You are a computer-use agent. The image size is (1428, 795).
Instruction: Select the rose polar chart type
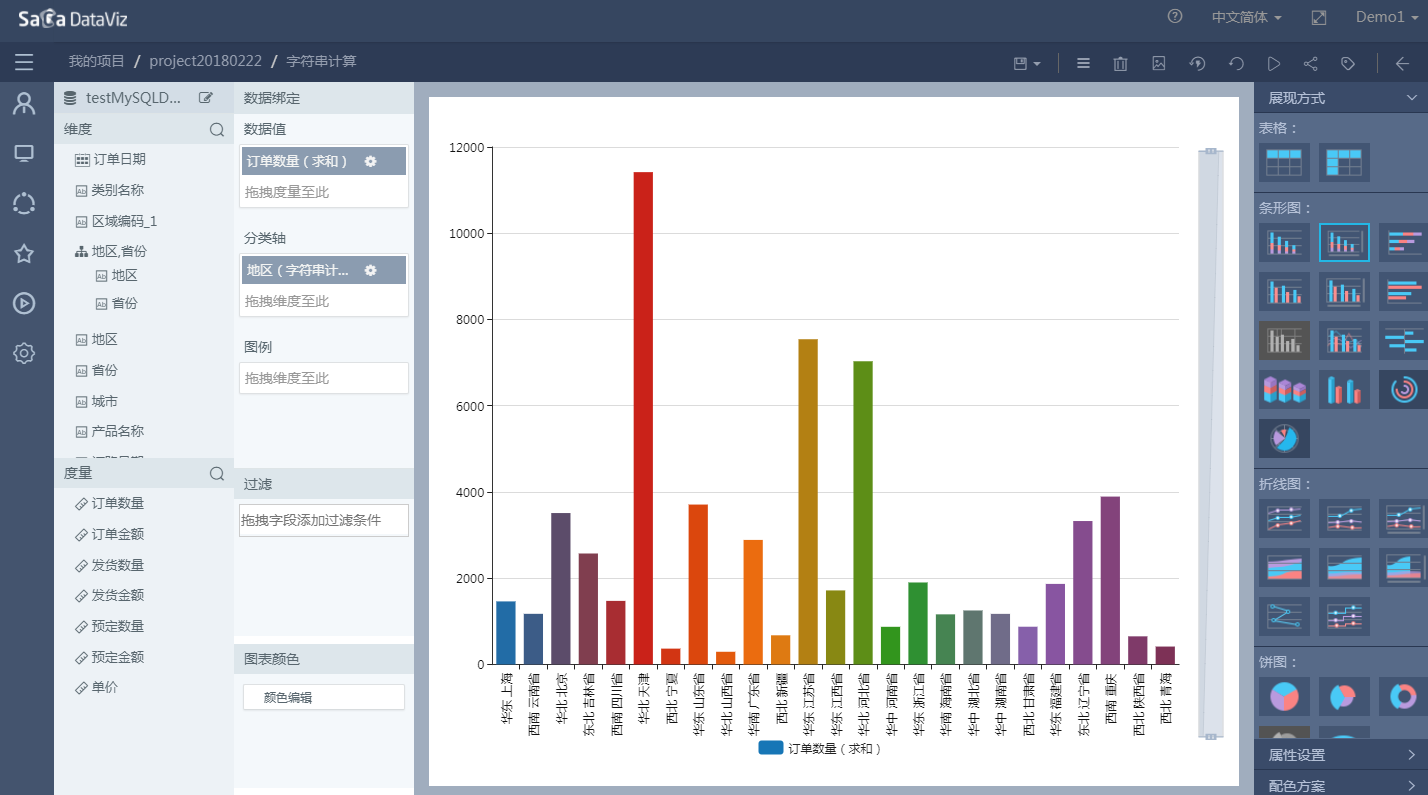click(x=1284, y=438)
